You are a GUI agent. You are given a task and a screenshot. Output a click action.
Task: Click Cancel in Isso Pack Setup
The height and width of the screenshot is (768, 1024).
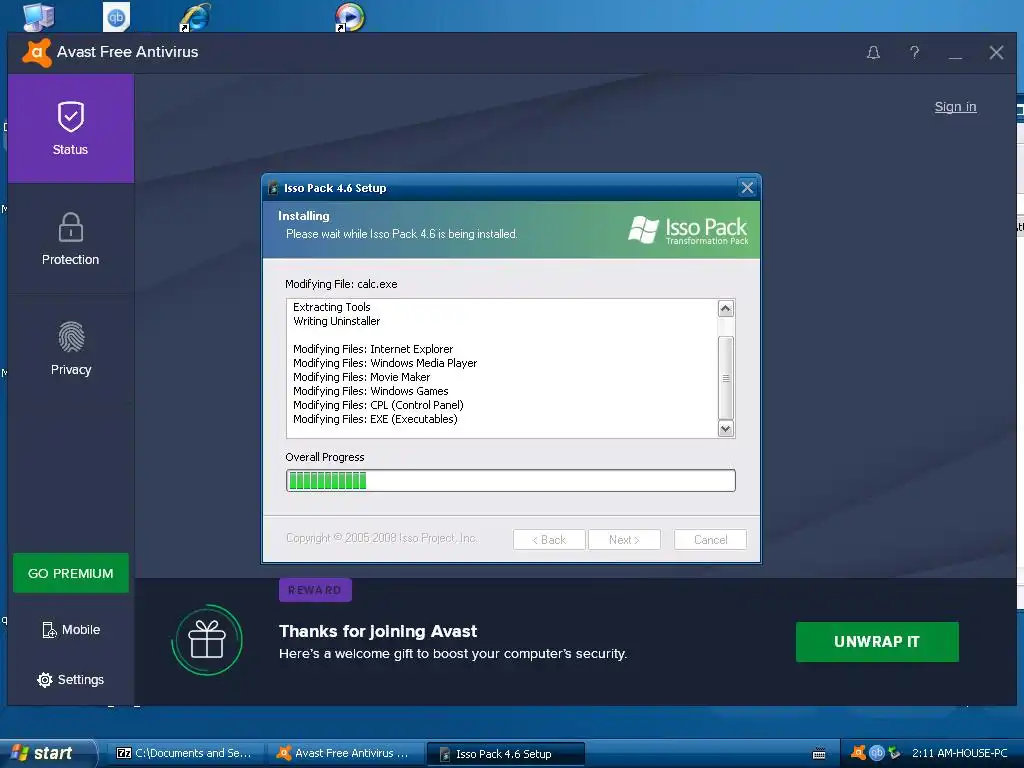coord(710,539)
